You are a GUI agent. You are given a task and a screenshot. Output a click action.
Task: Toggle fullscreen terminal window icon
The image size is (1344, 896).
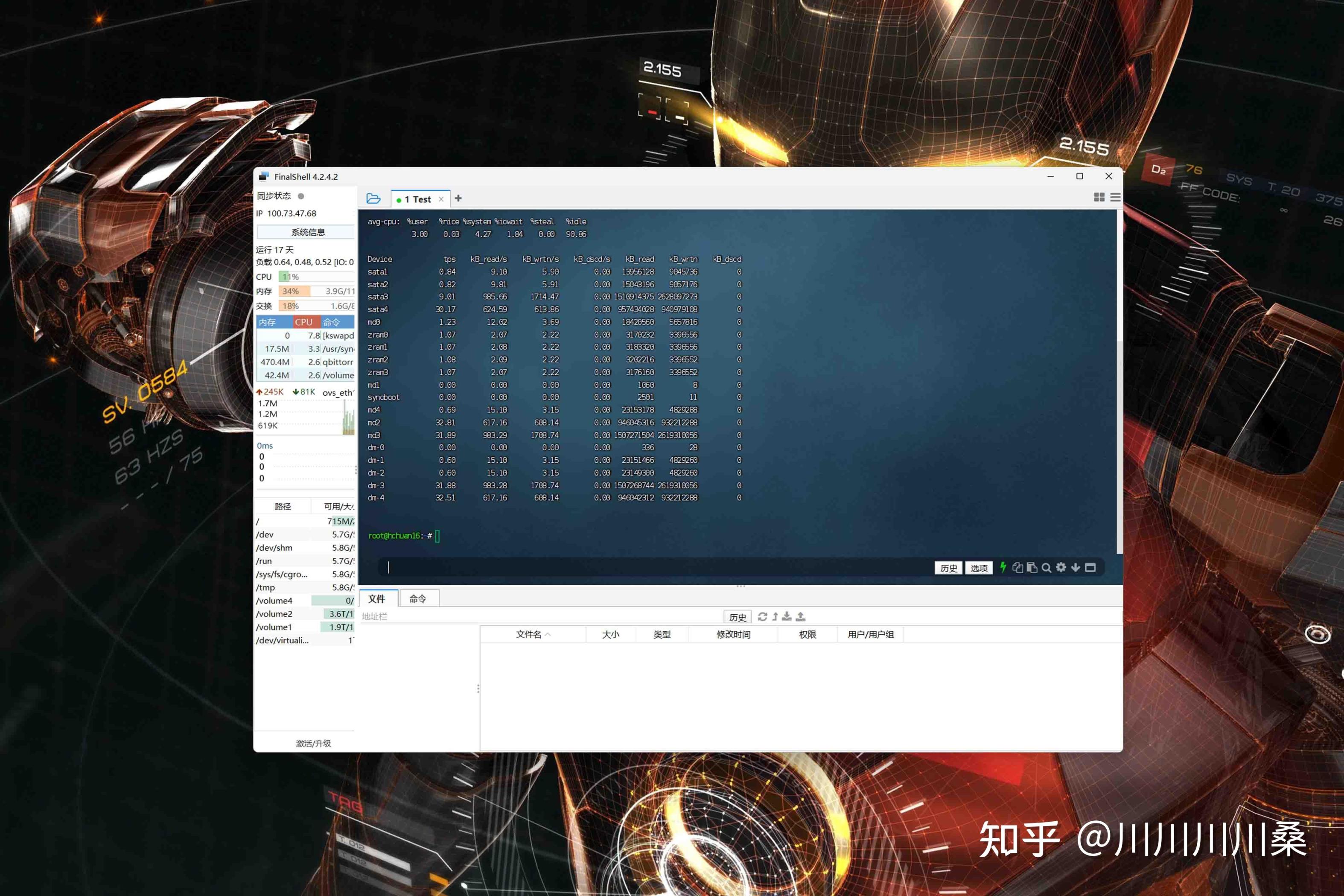(1090, 567)
